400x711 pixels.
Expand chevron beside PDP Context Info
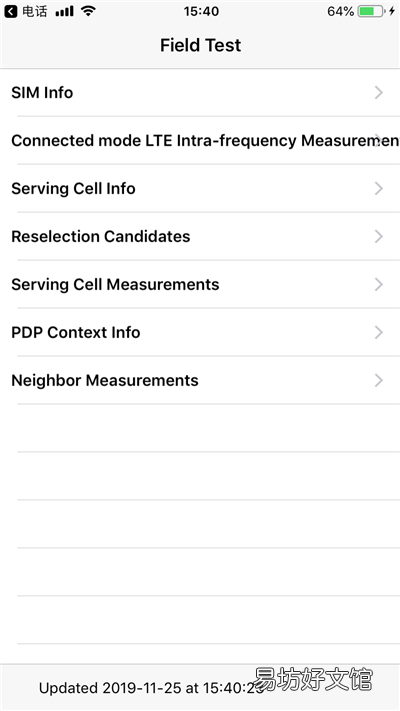pos(379,332)
